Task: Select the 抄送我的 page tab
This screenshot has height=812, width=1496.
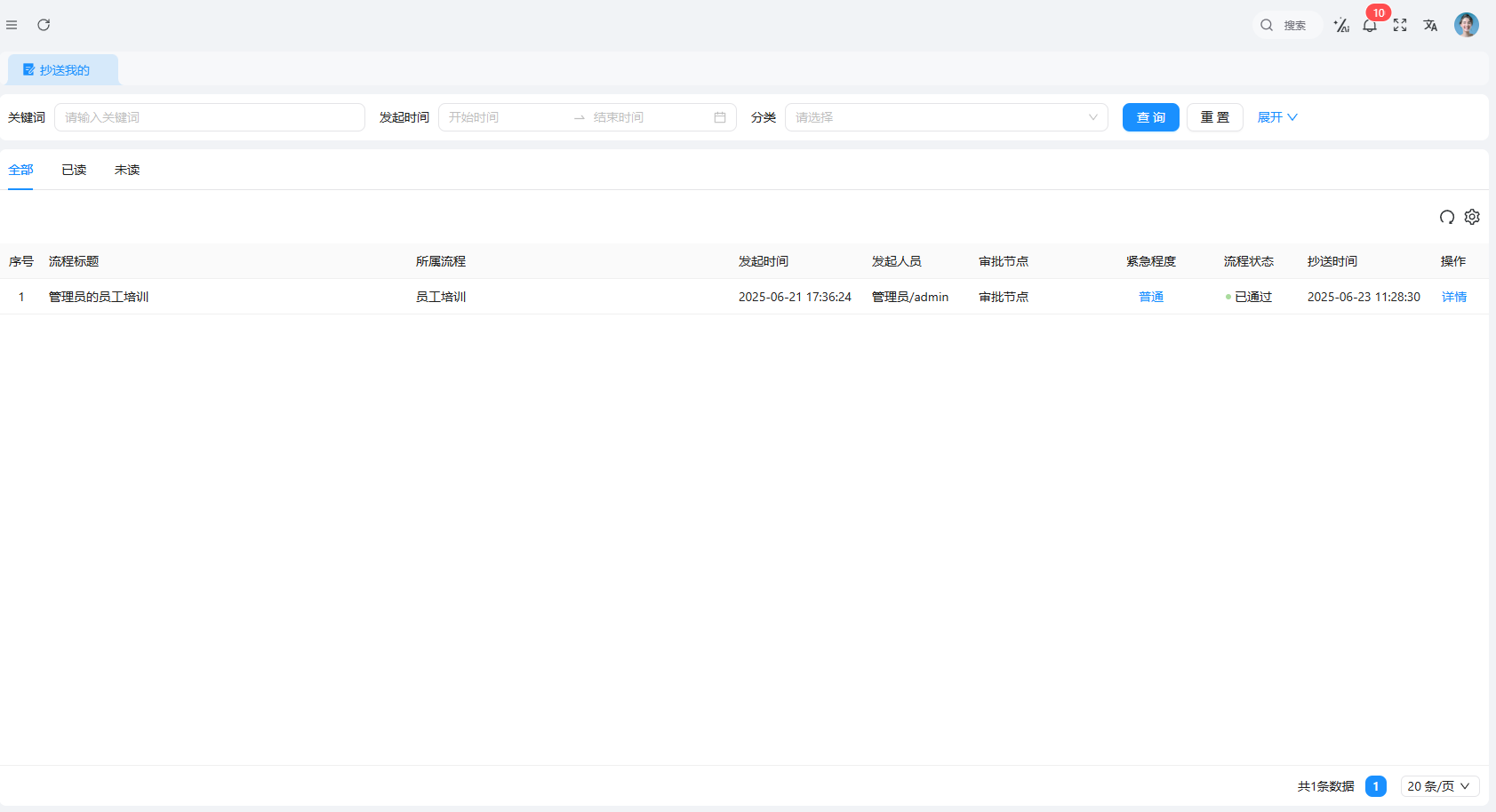Action: 63,70
